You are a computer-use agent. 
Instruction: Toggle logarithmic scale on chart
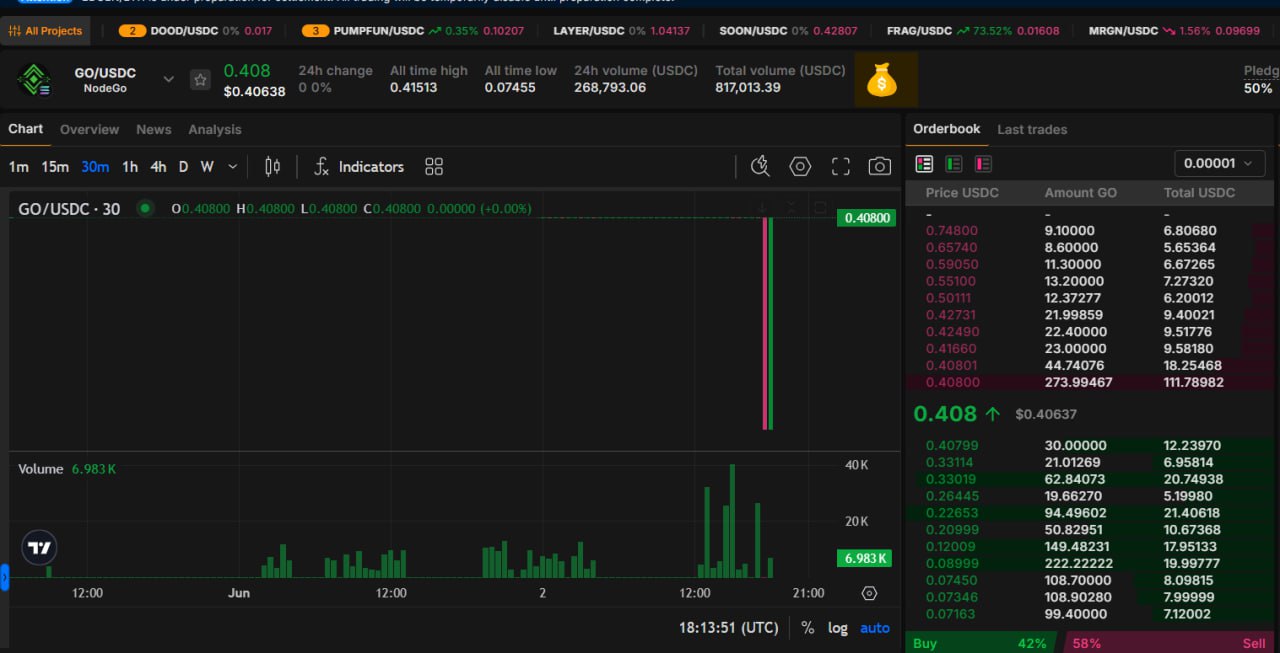pos(837,628)
